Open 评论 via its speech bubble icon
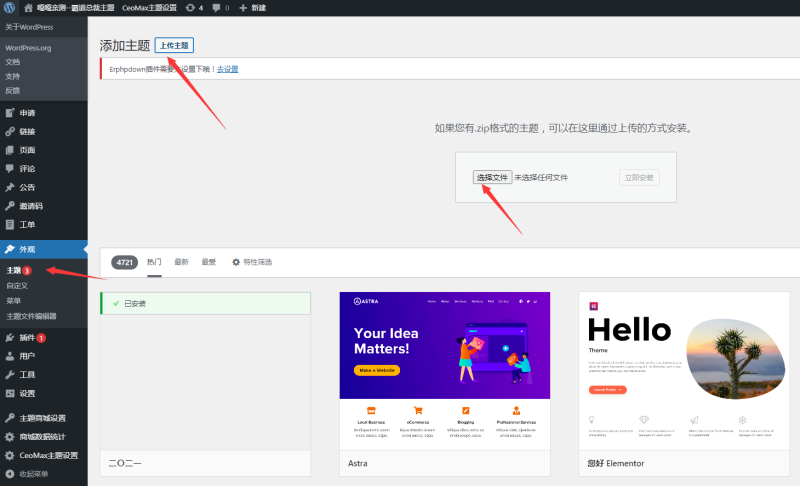Image resolution: width=800 pixels, height=486 pixels. point(10,168)
